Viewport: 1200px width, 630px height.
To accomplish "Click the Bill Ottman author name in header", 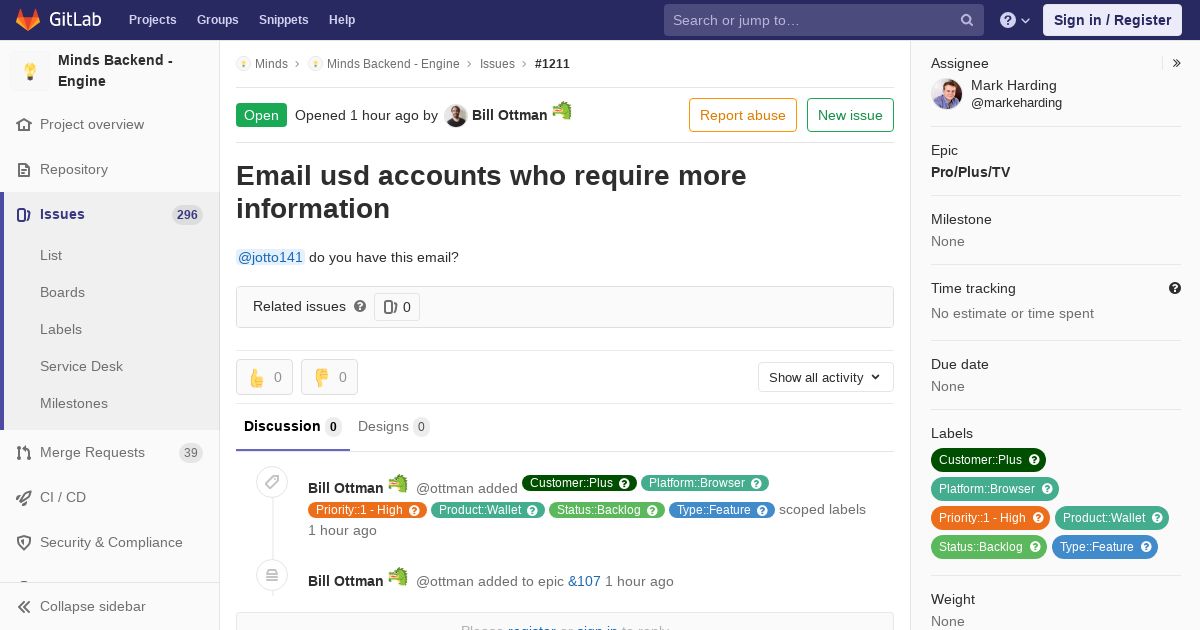I will pos(509,115).
